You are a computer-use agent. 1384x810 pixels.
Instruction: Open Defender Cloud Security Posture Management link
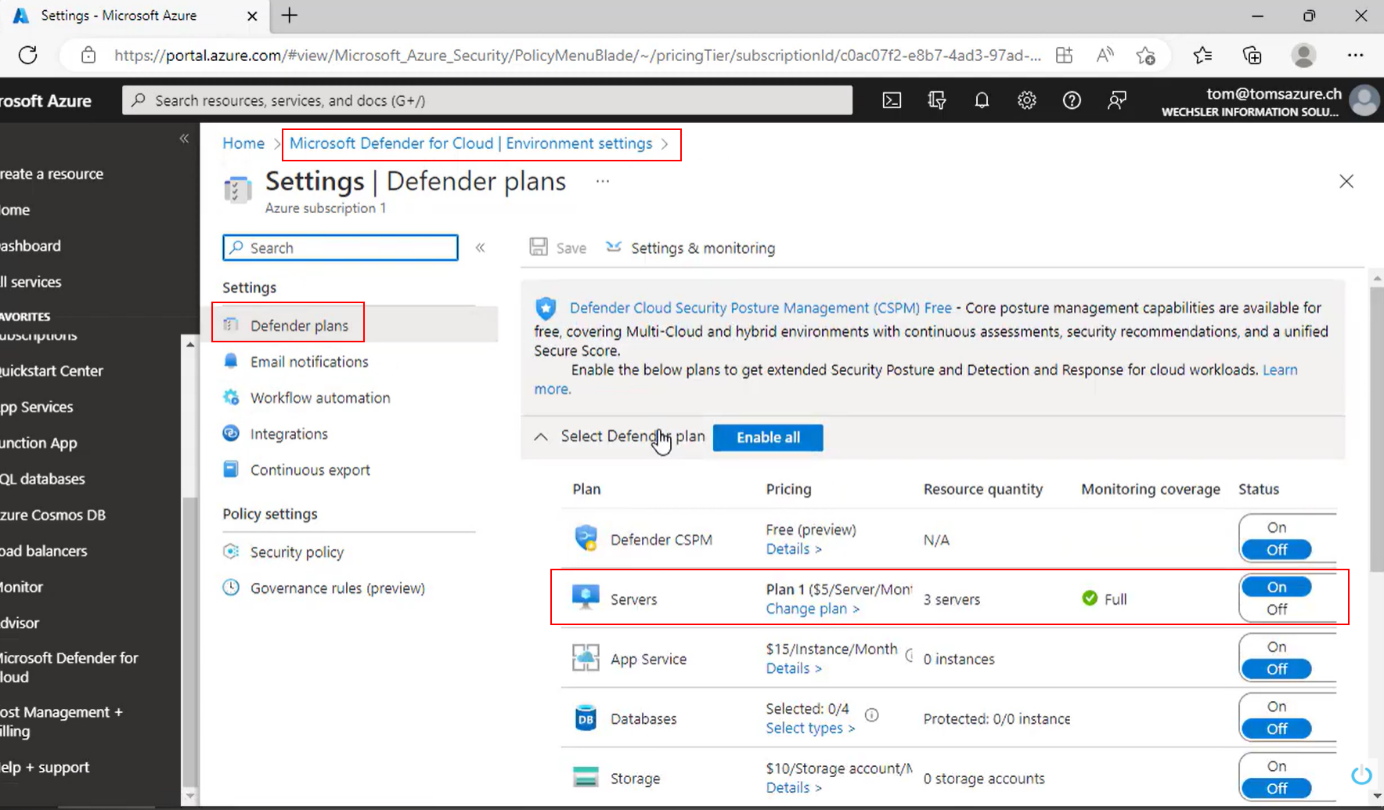tap(760, 308)
